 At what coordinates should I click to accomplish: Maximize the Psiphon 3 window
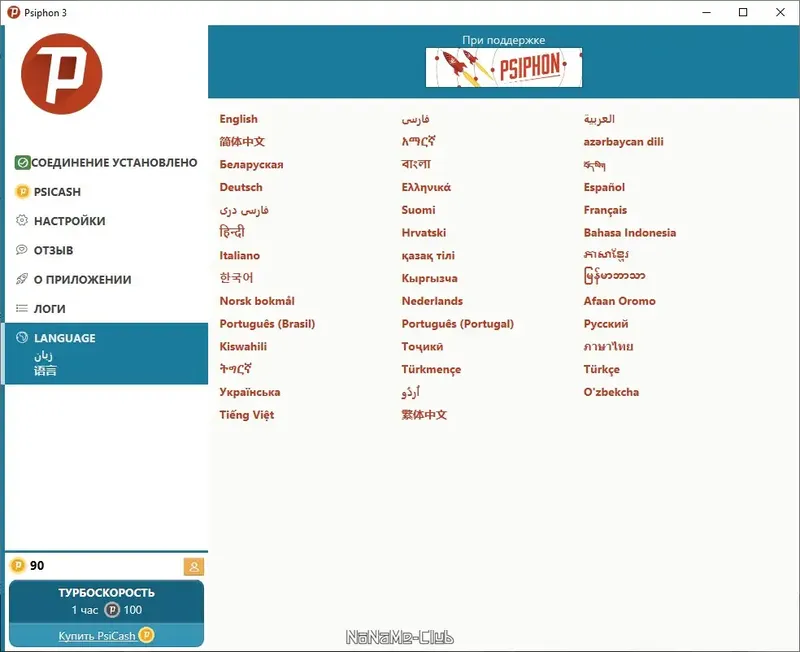[743, 12]
